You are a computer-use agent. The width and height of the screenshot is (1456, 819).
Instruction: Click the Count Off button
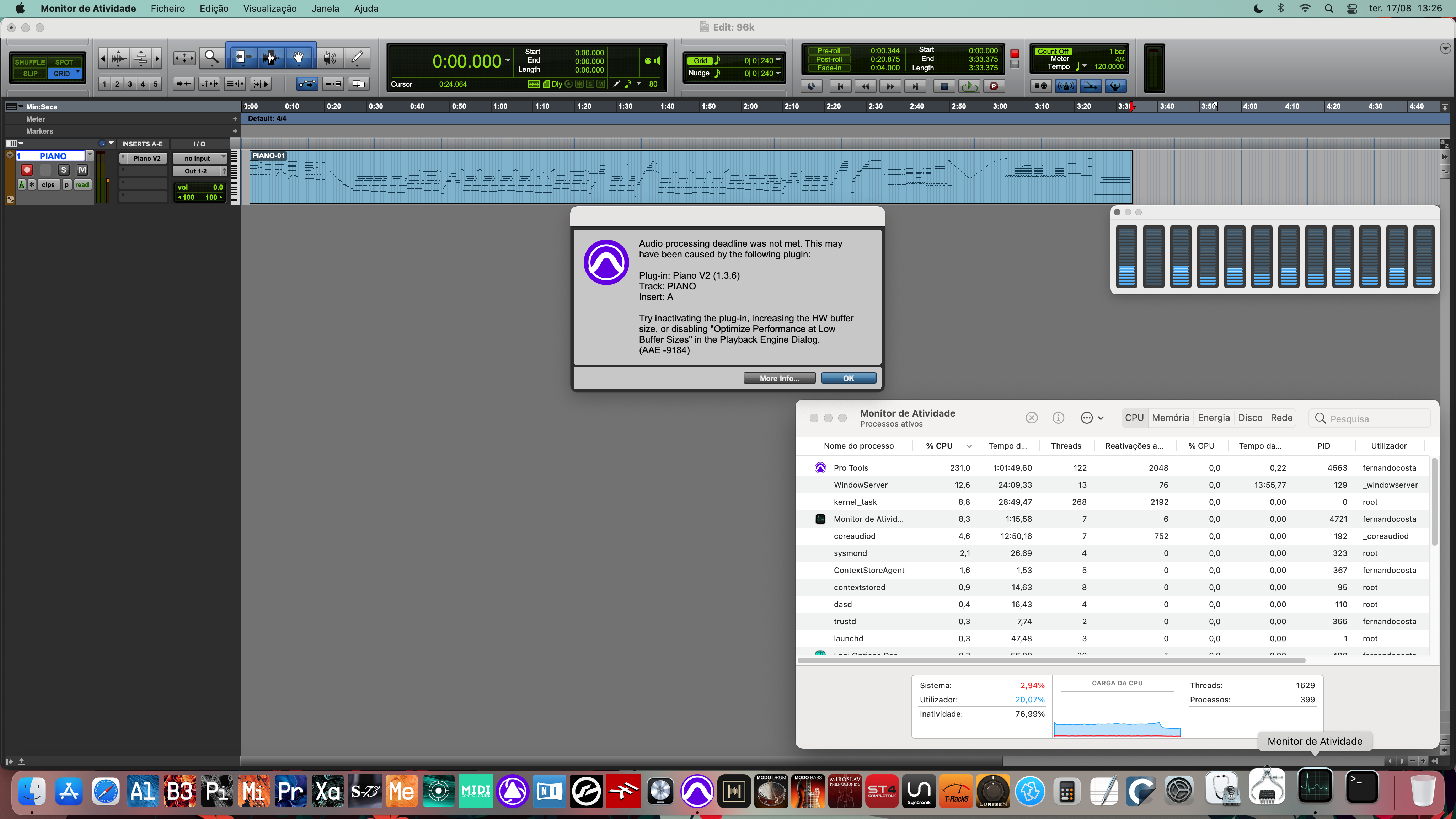[1053, 52]
